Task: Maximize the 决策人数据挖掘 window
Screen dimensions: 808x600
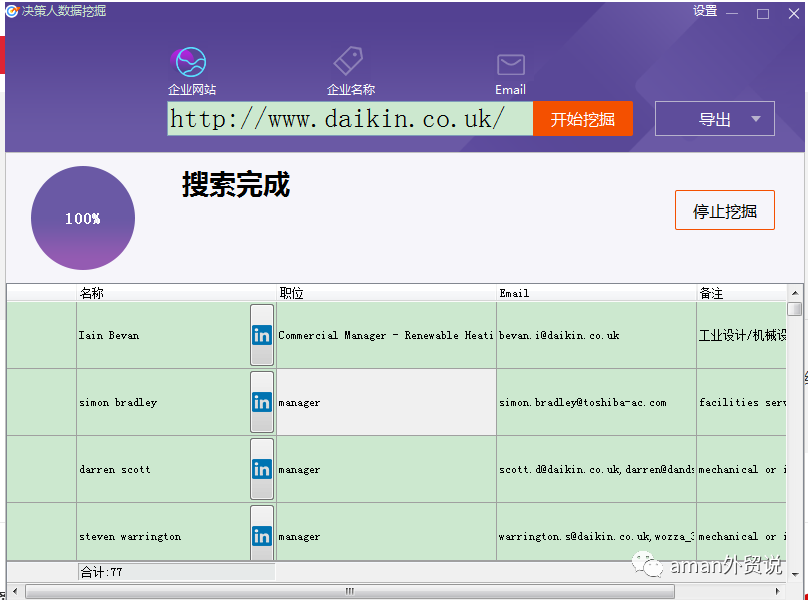Action: (763, 14)
